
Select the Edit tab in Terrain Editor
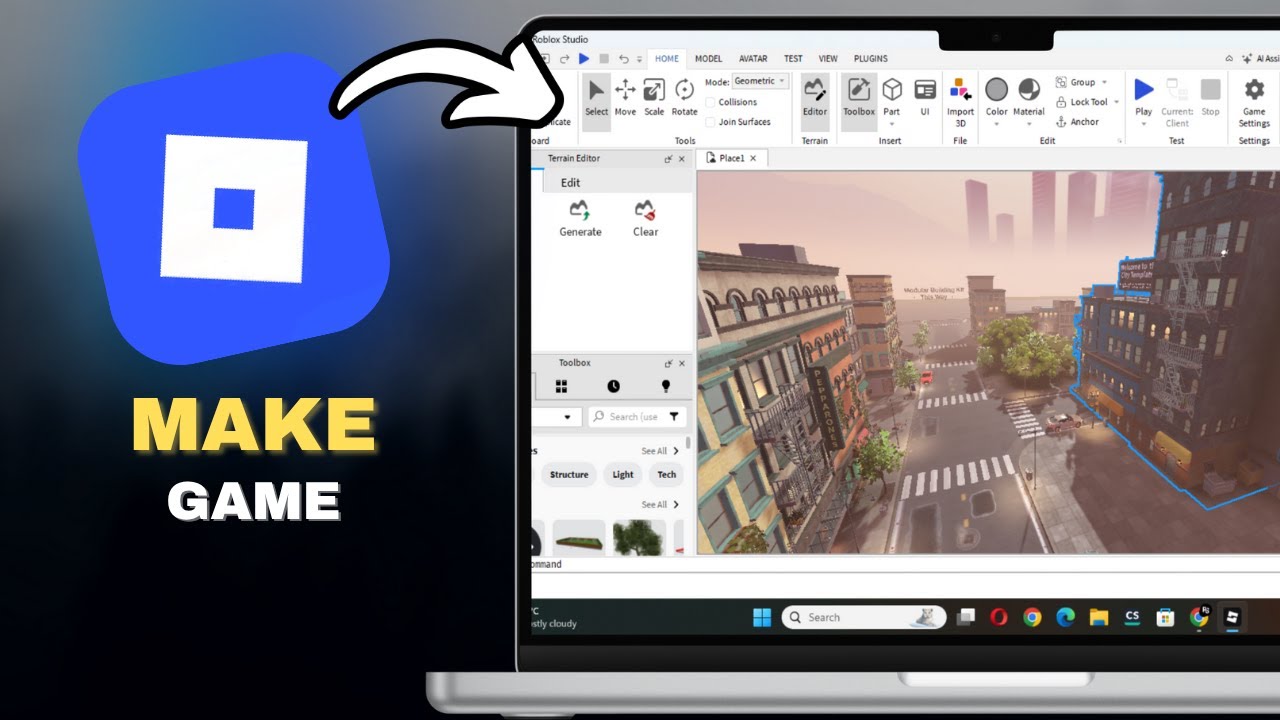click(x=570, y=182)
